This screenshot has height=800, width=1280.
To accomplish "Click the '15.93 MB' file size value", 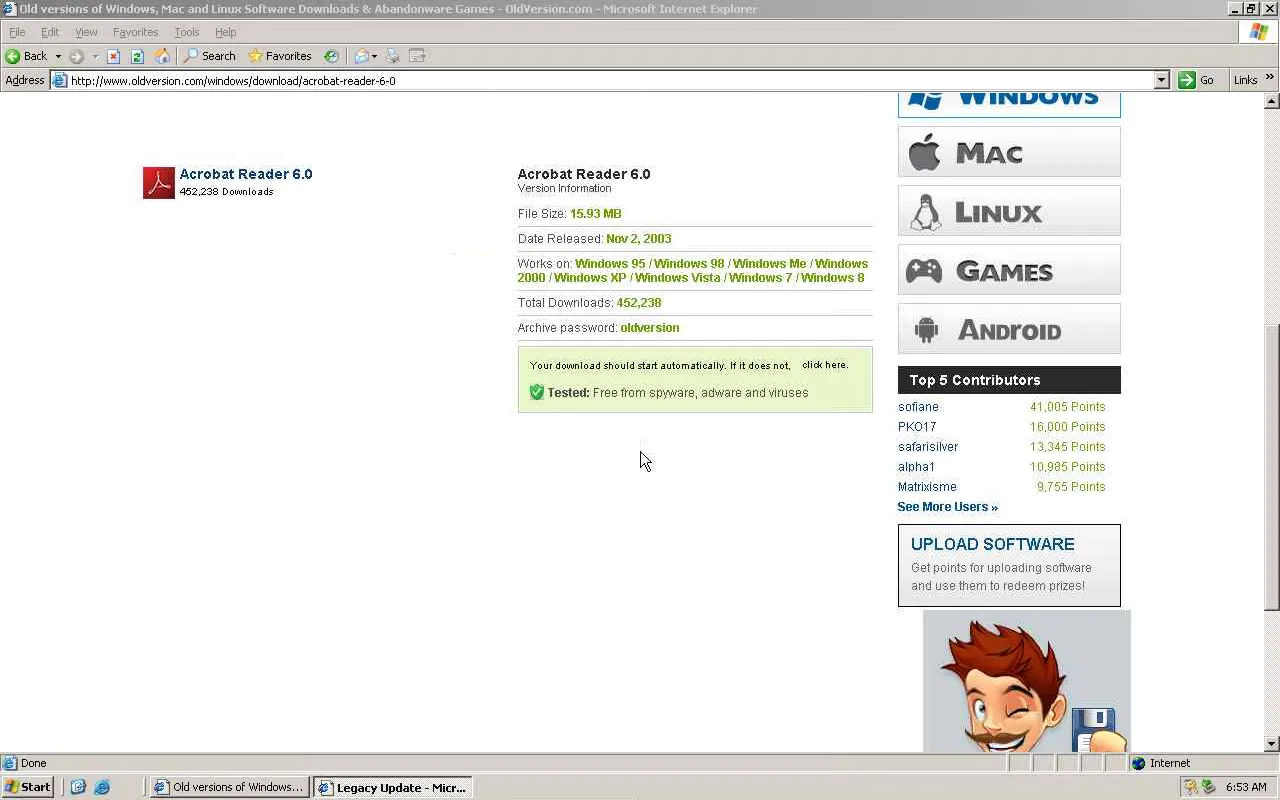I will (596, 214).
